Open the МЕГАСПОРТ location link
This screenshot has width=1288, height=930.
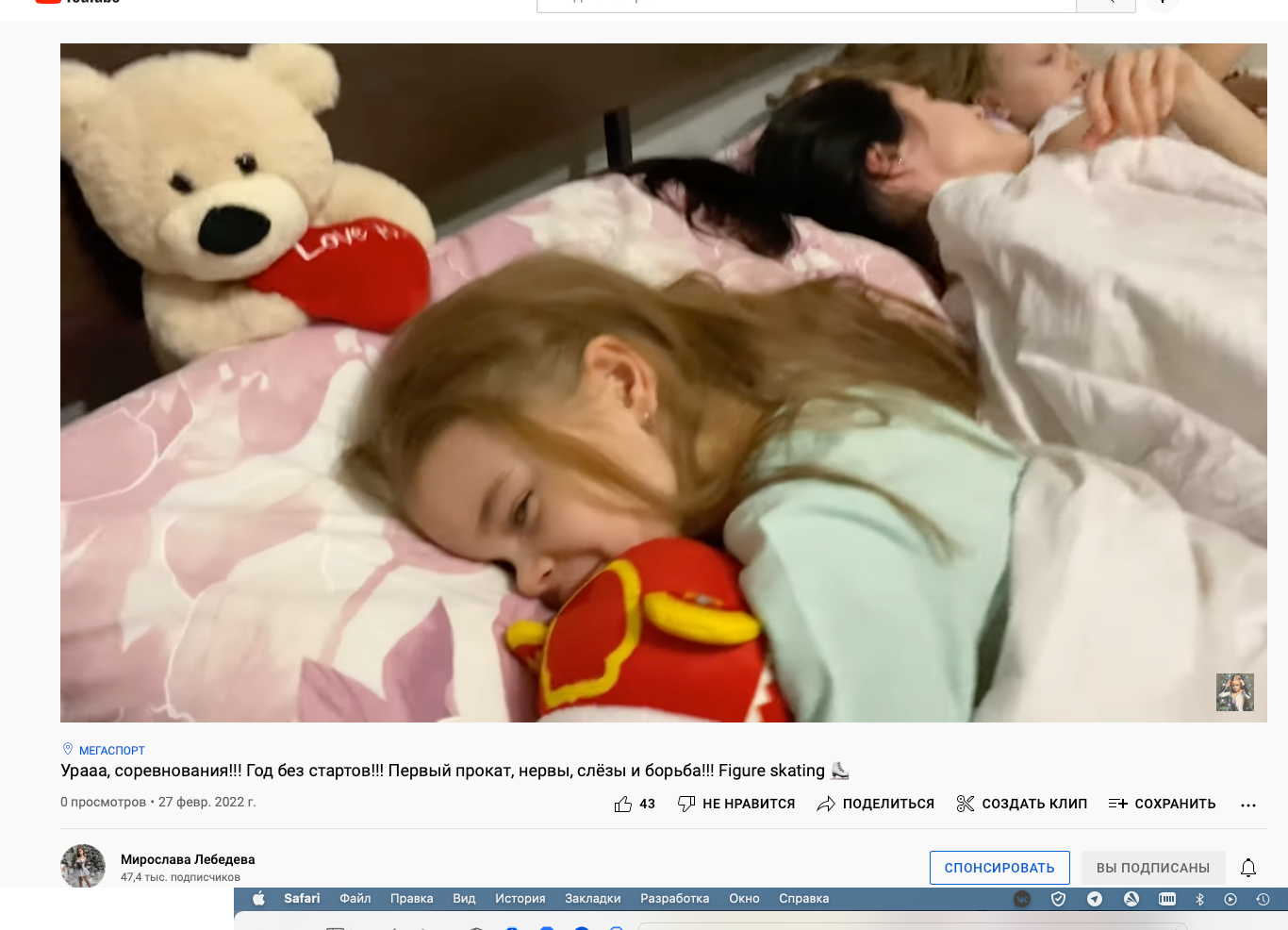111,751
